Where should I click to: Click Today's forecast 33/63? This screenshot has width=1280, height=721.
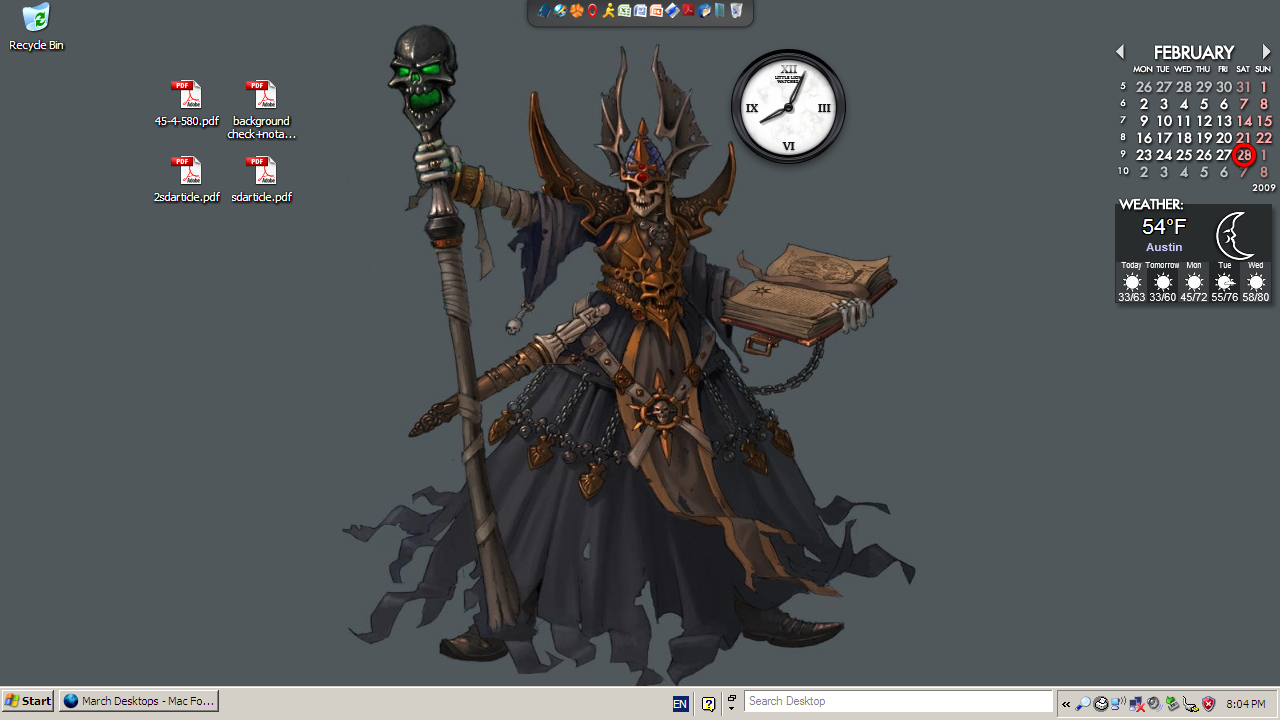[1131, 282]
